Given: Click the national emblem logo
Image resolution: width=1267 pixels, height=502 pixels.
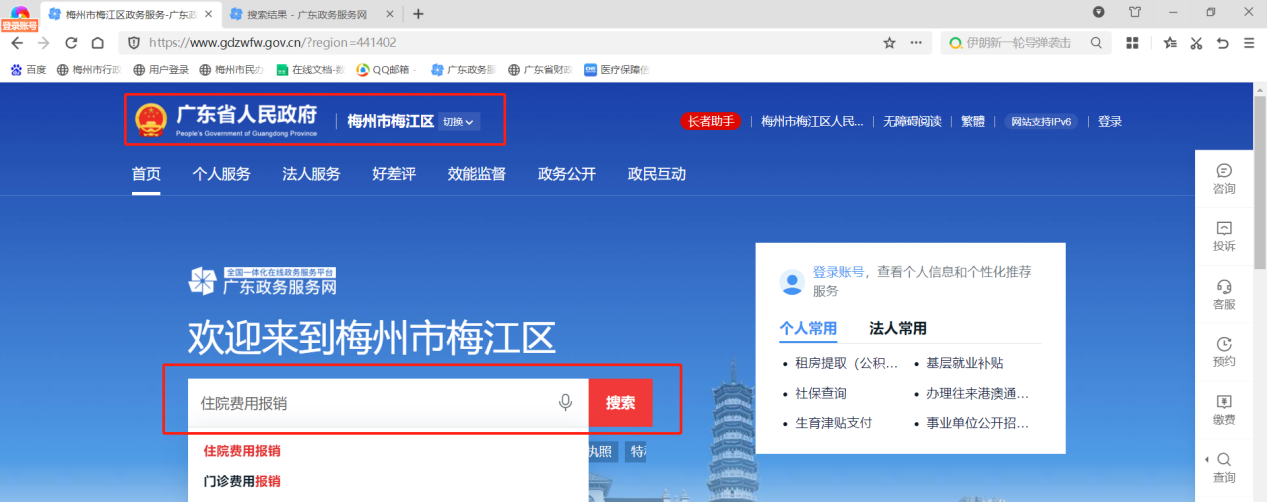Looking at the screenshot, I should [150, 121].
